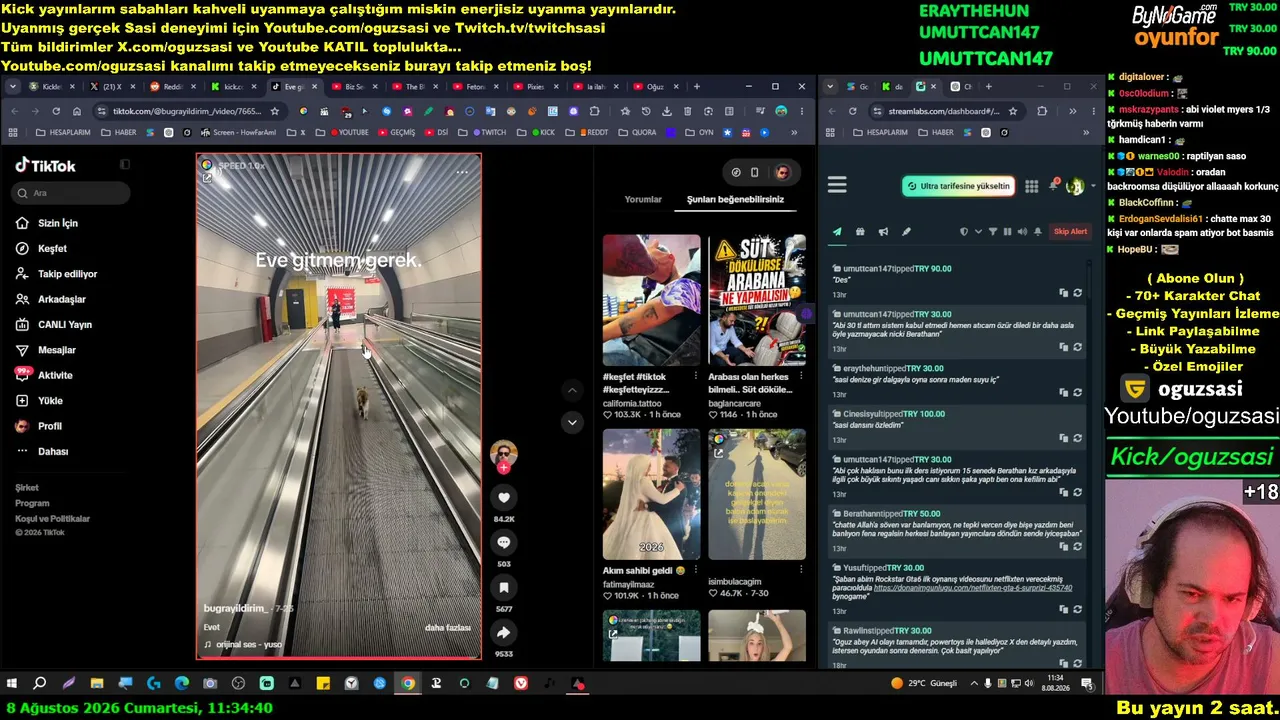Image resolution: width=1280 pixels, height=720 pixels.
Task: Replay Berathan's TRY 50.00 tip alert
Action: [x=1077, y=547]
